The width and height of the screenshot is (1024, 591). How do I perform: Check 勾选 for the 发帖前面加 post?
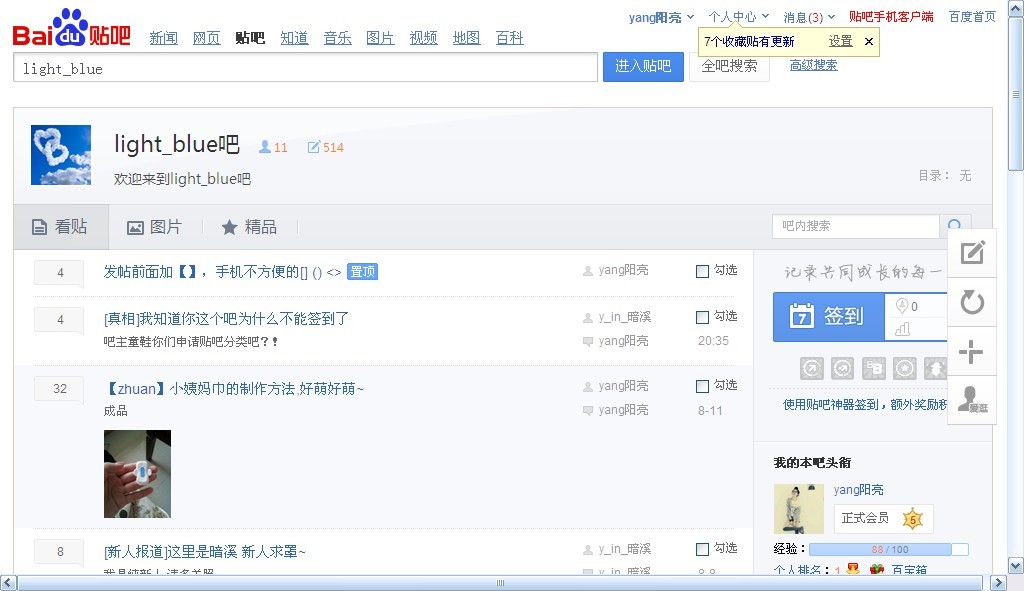pos(702,271)
